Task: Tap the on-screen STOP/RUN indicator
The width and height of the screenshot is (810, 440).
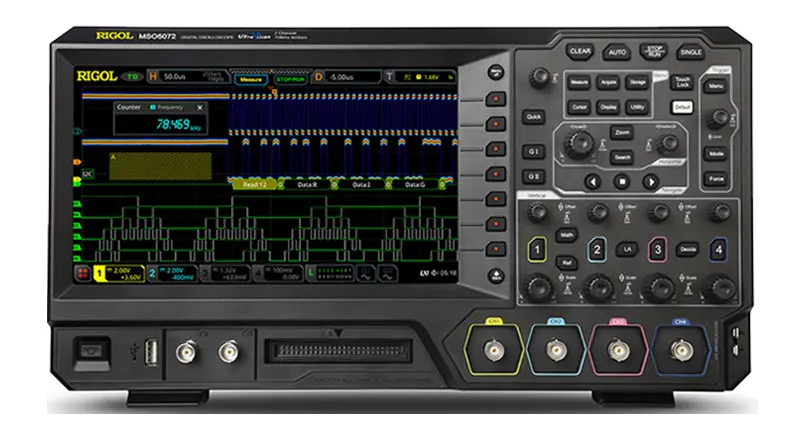Action: (290, 80)
